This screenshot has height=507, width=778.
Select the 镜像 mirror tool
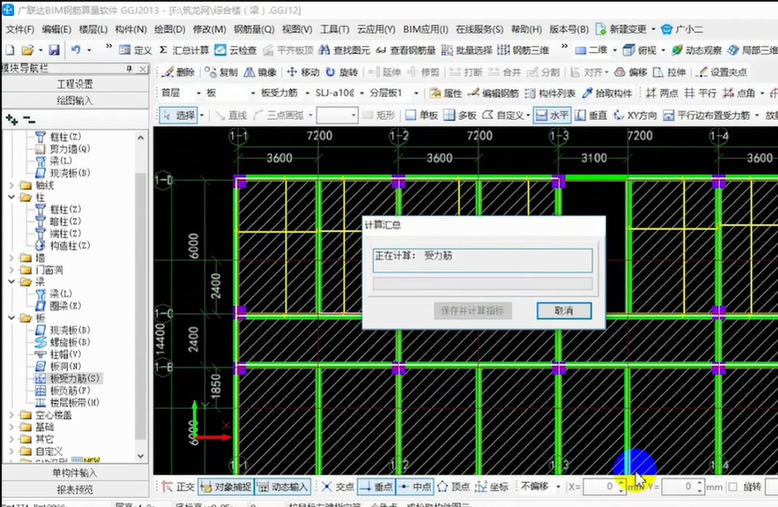[x=260, y=72]
